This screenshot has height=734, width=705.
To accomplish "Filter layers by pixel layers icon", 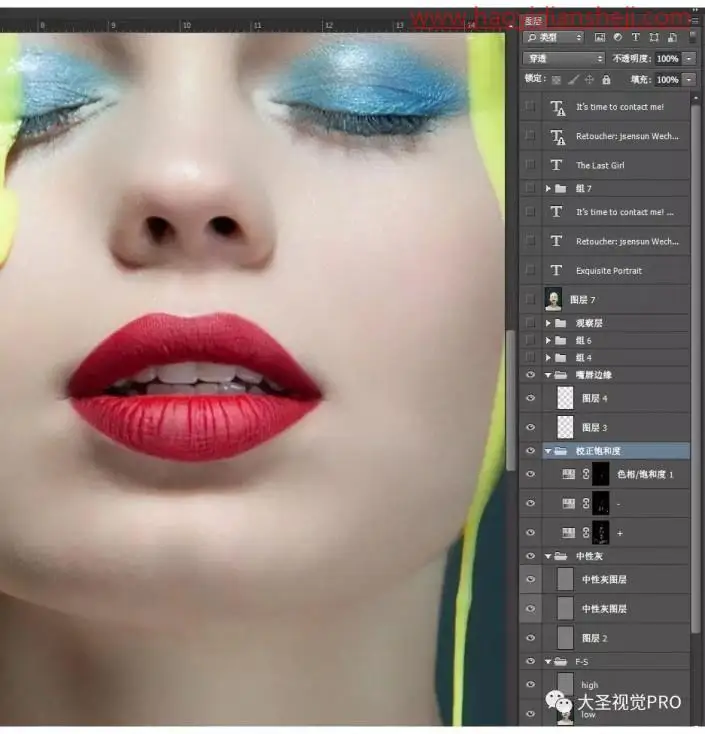I will click(600, 37).
